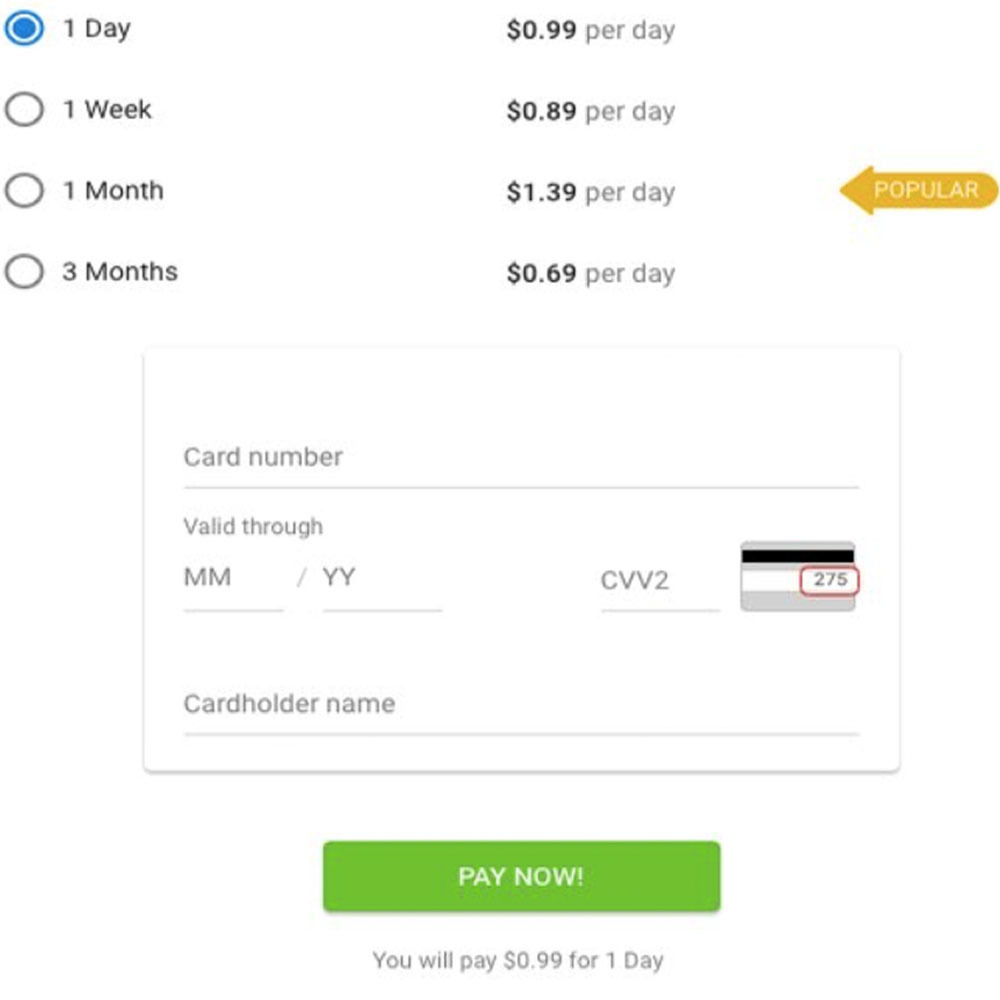This screenshot has width=1000, height=1000.
Task: Click the "Valid through" label
Action: pos(253,527)
